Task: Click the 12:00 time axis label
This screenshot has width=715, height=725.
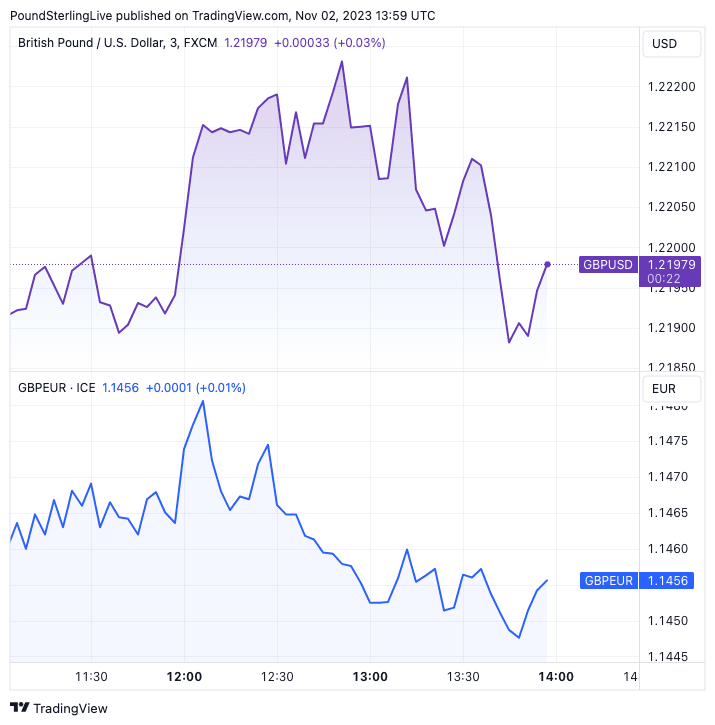Action: pos(185,677)
